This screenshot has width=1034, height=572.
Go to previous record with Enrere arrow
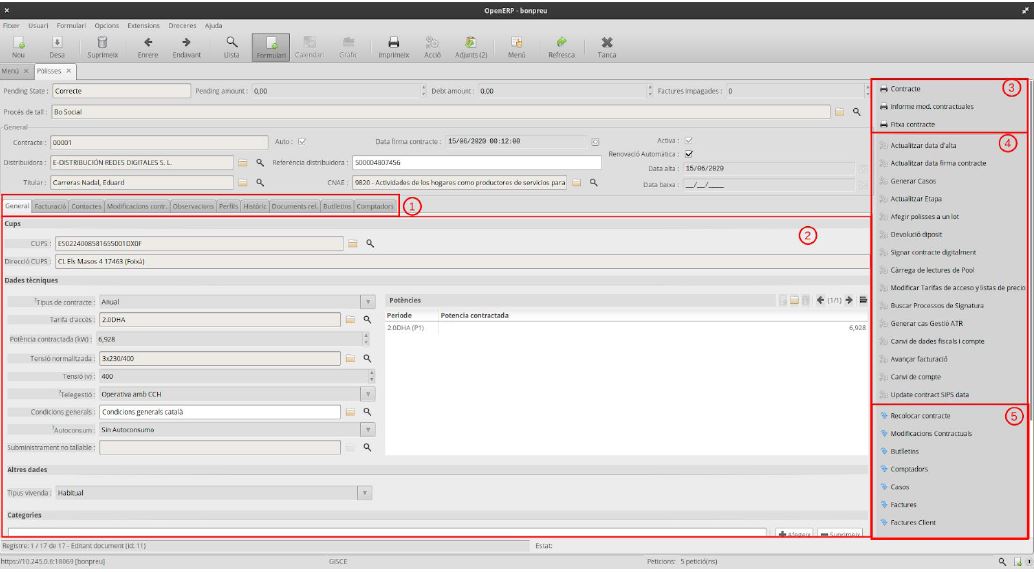pyautogui.click(x=148, y=45)
